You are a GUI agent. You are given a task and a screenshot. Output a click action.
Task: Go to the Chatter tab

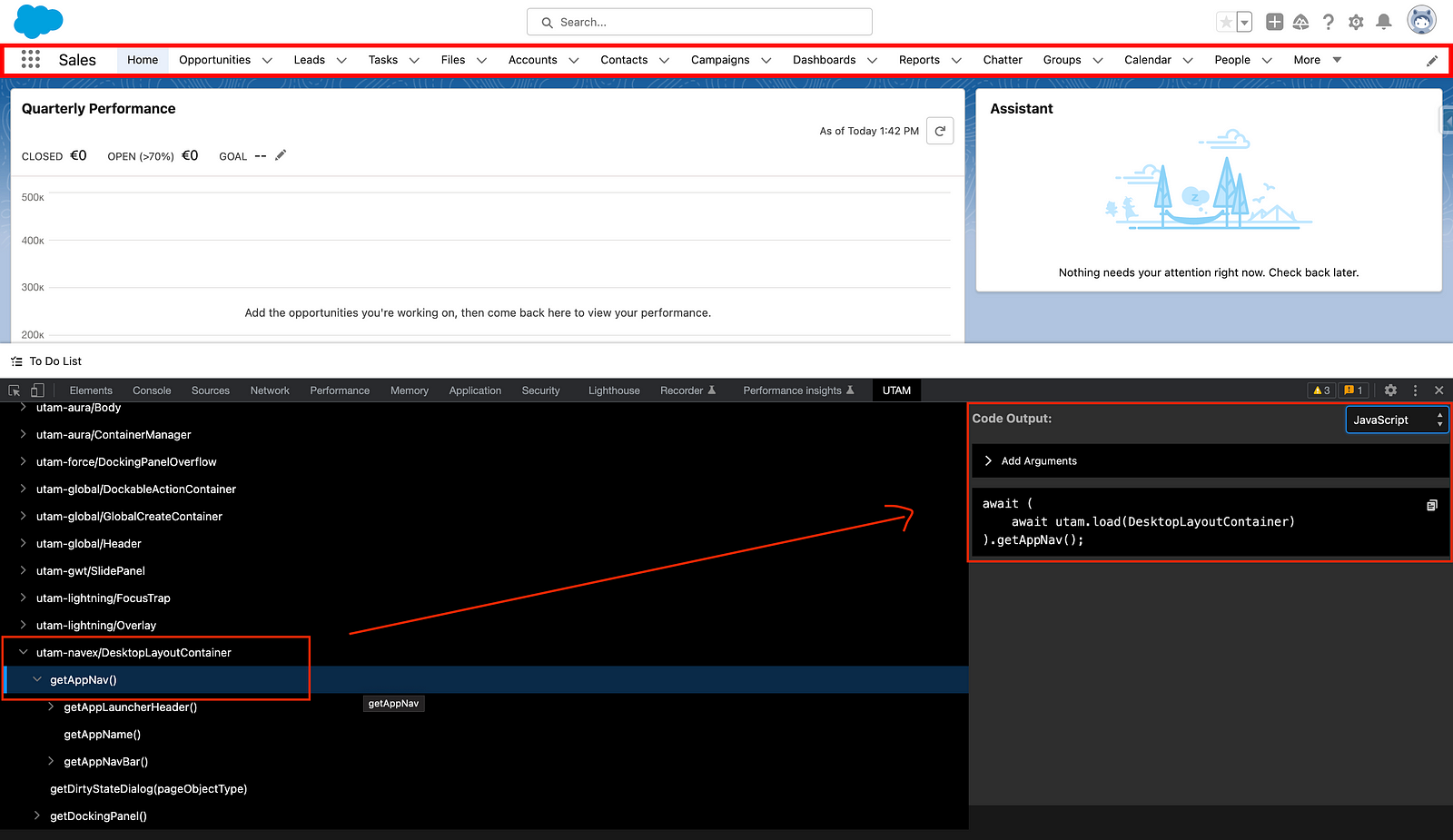[x=1003, y=60]
